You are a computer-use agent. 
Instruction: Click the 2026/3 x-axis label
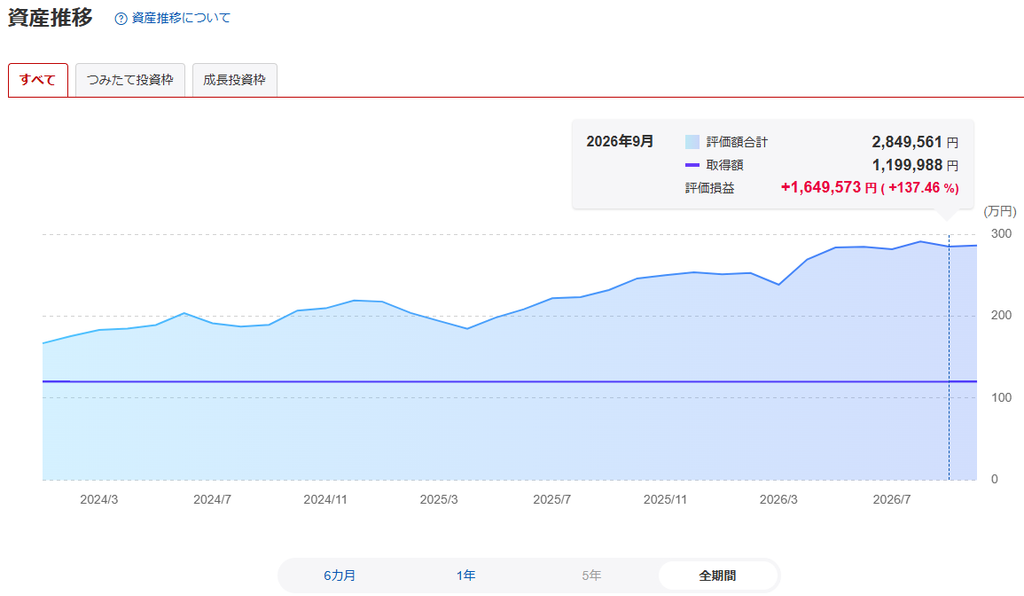(778, 499)
